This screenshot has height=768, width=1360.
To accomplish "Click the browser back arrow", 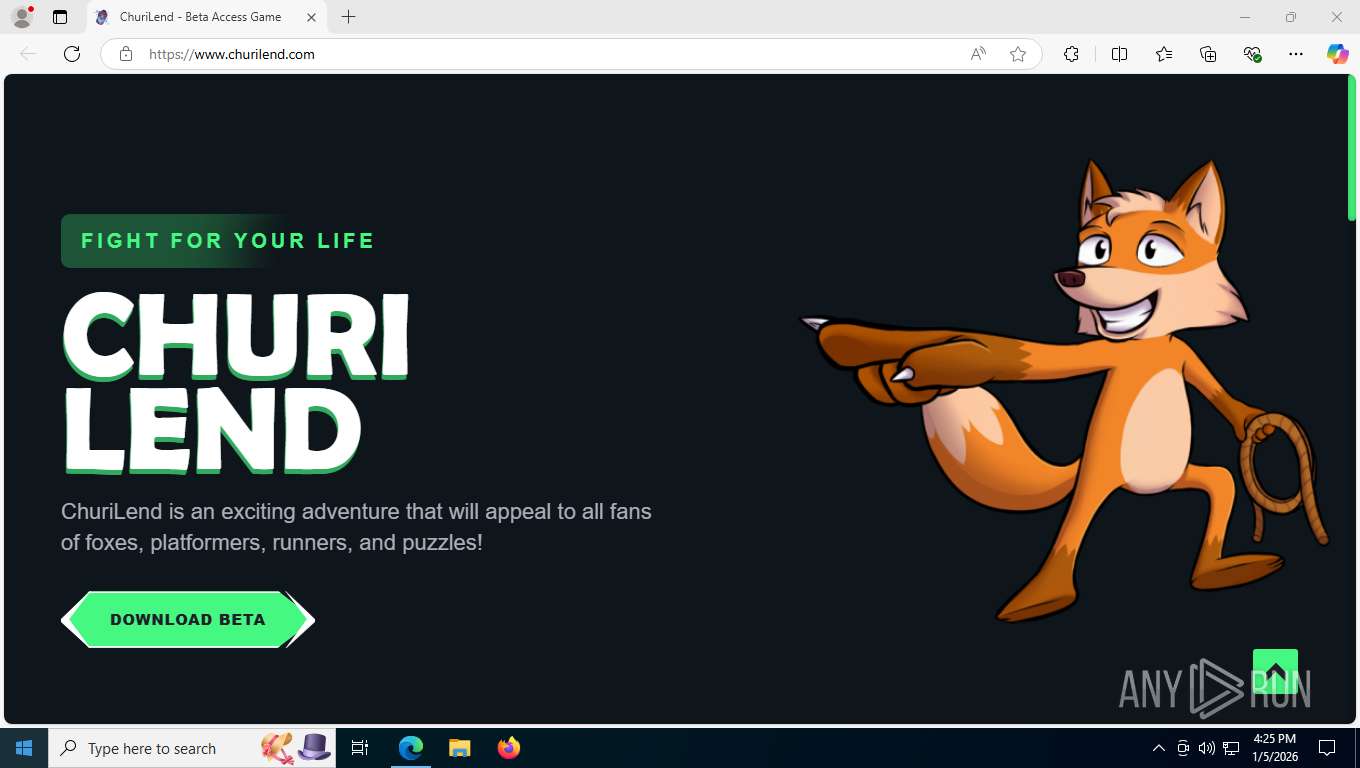I will pyautogui.click(x=28, y=54).
